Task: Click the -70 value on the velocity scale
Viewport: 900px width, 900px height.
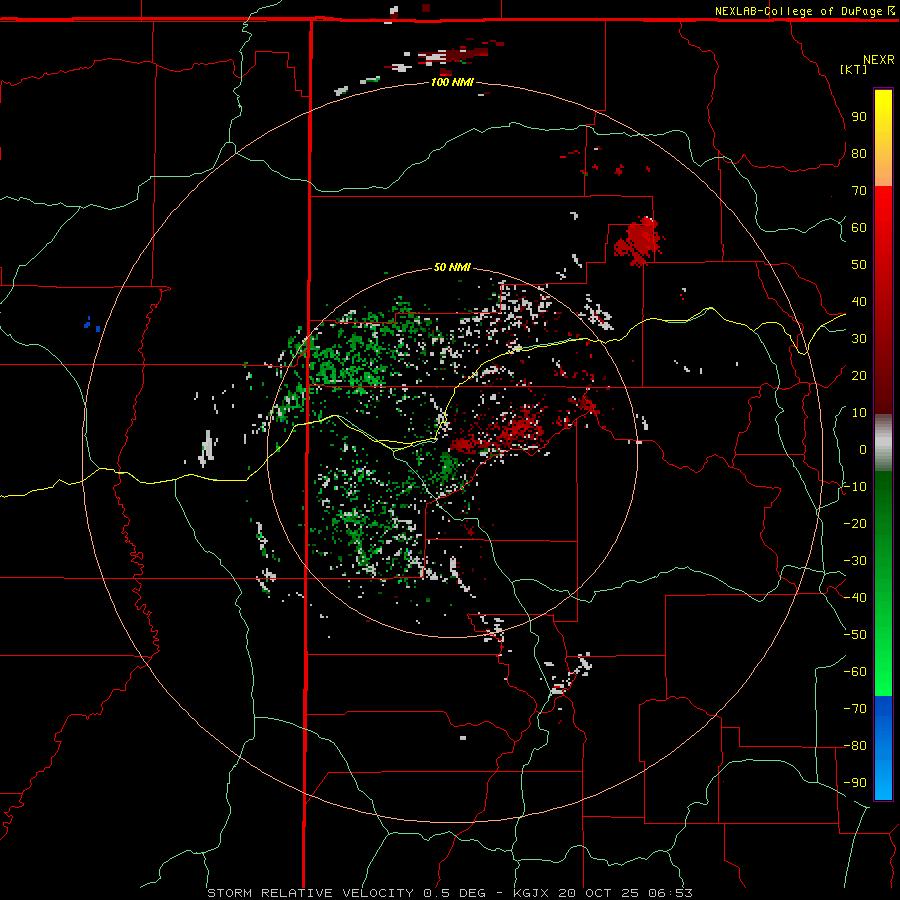Action: click(855, 709)
